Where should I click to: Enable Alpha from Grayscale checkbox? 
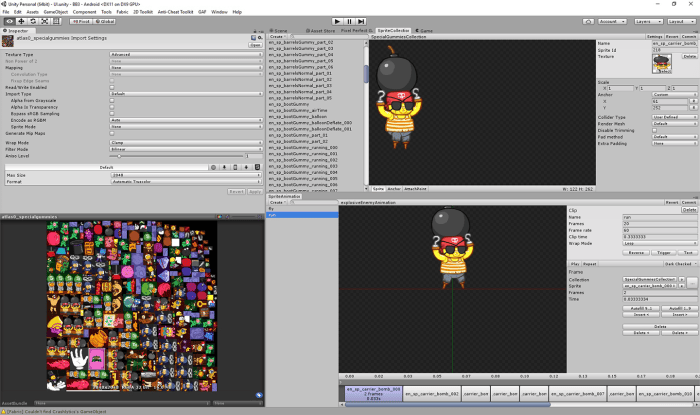112,100
